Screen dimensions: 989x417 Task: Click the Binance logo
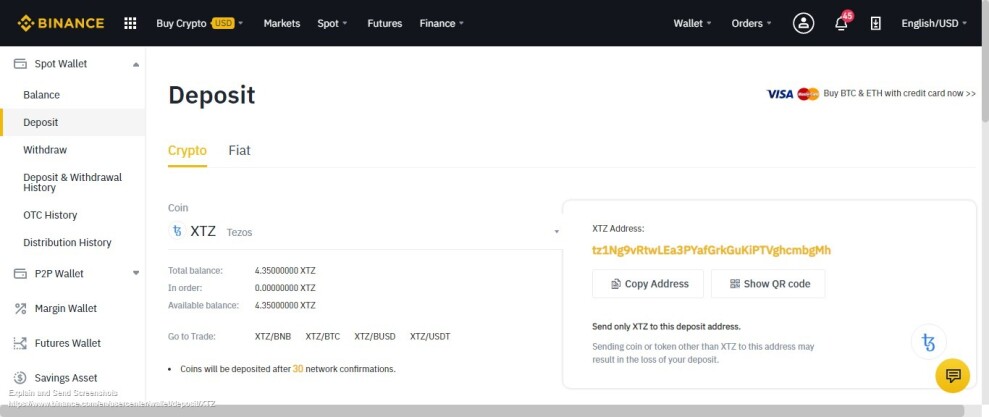pos(61,23)
